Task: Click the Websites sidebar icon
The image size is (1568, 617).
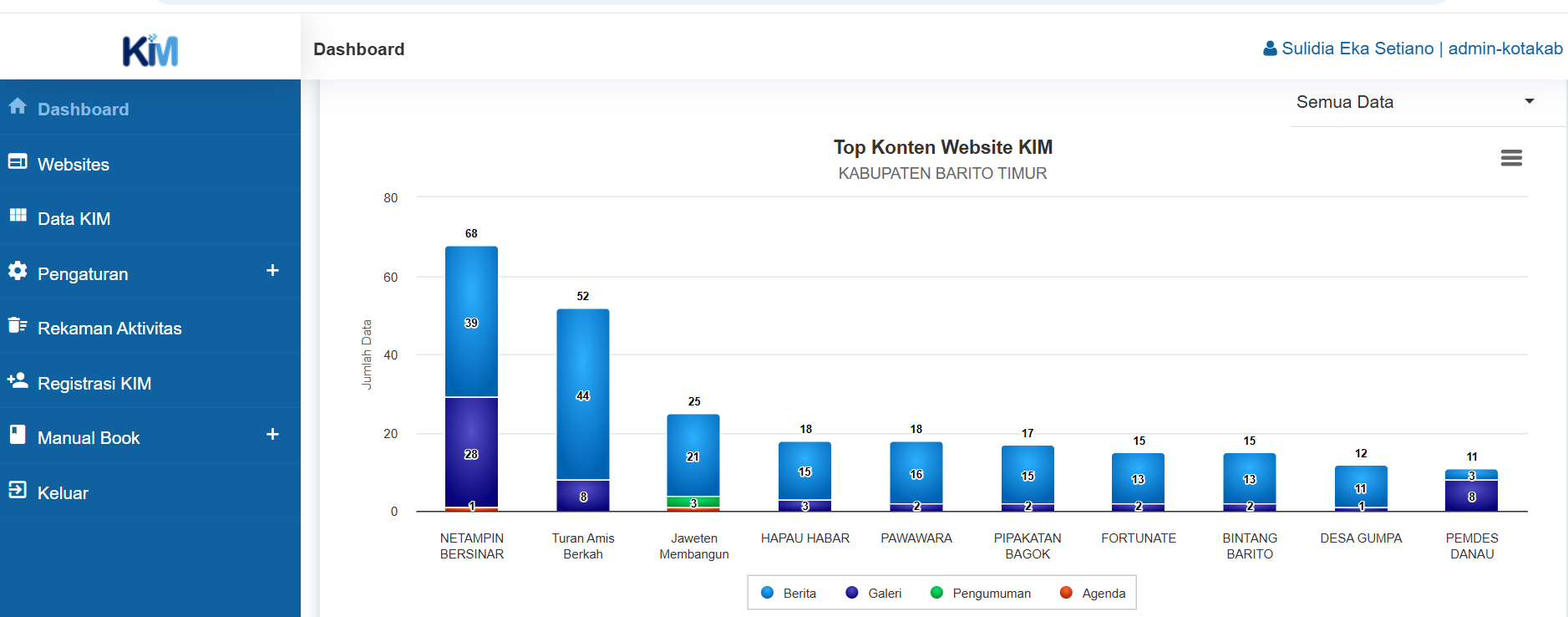Action: pos(18,161)
